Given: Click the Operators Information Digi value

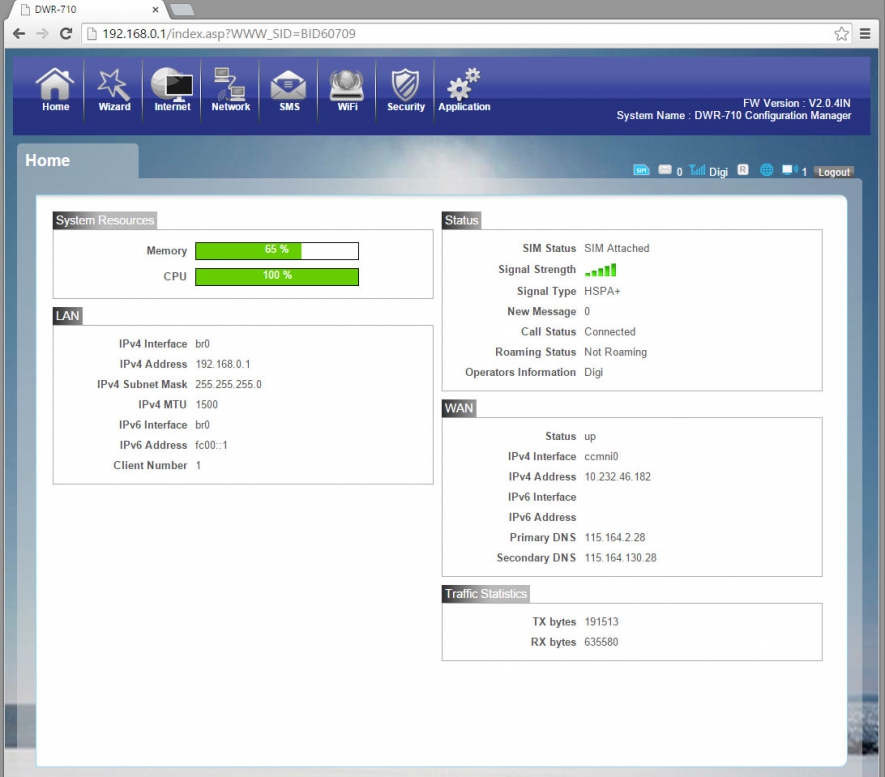Looking at the screenshot, I should point(593,372).
